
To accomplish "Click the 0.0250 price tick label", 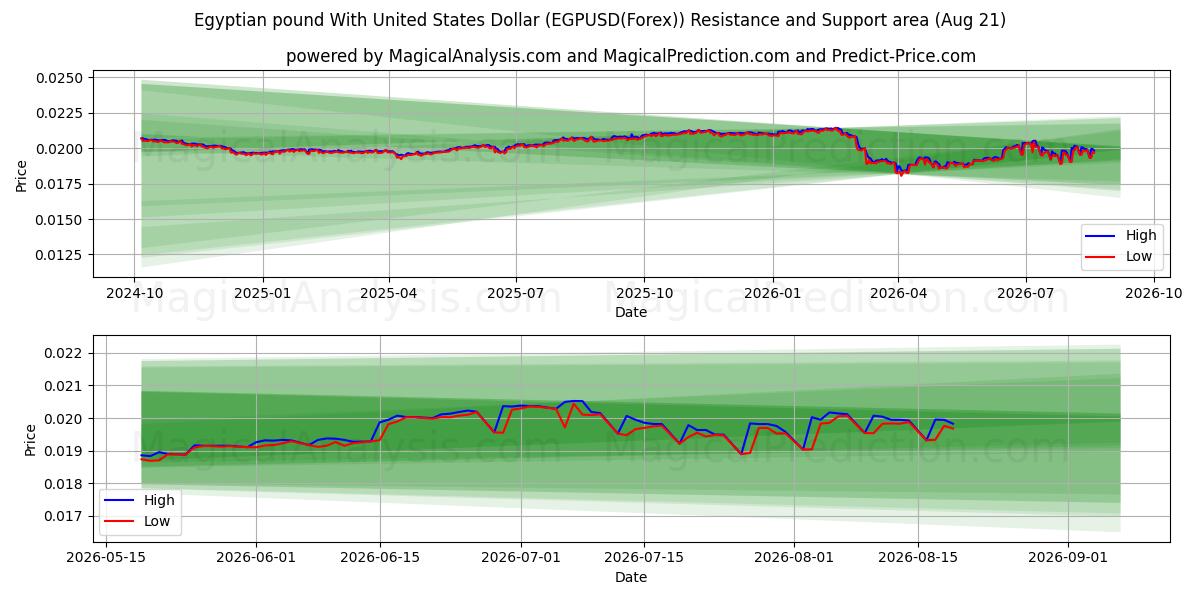I will [62, 78].
